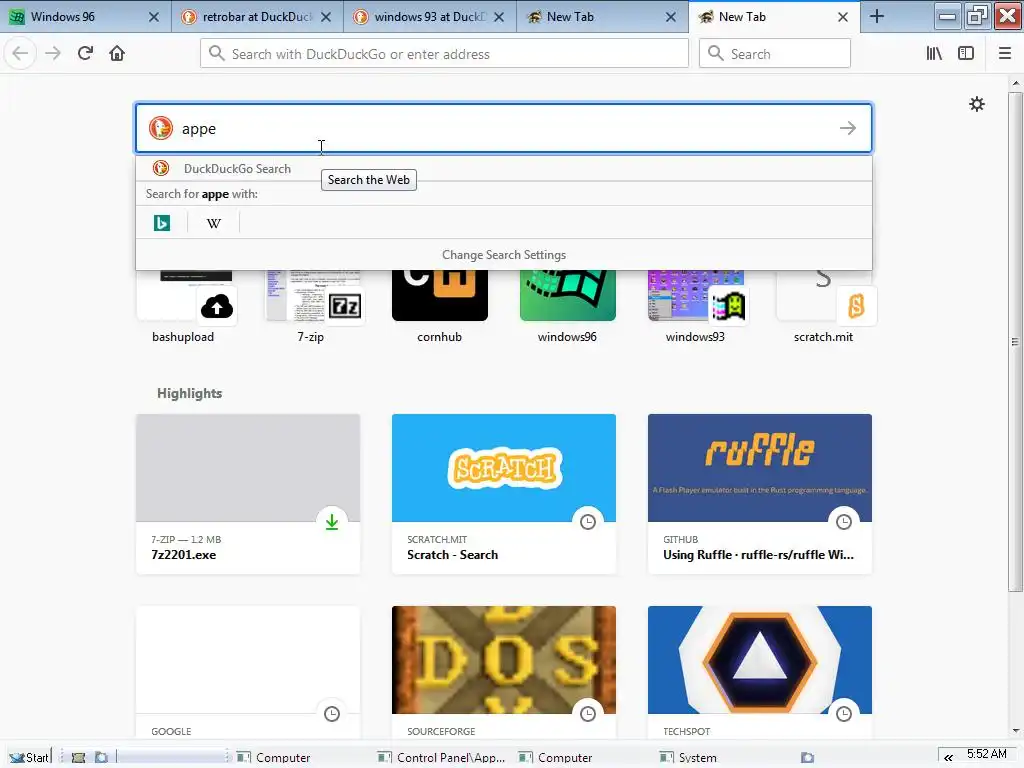Open the 7-zip top site
This screenshot has width=1024, height=768.
[x=311, y=307]
